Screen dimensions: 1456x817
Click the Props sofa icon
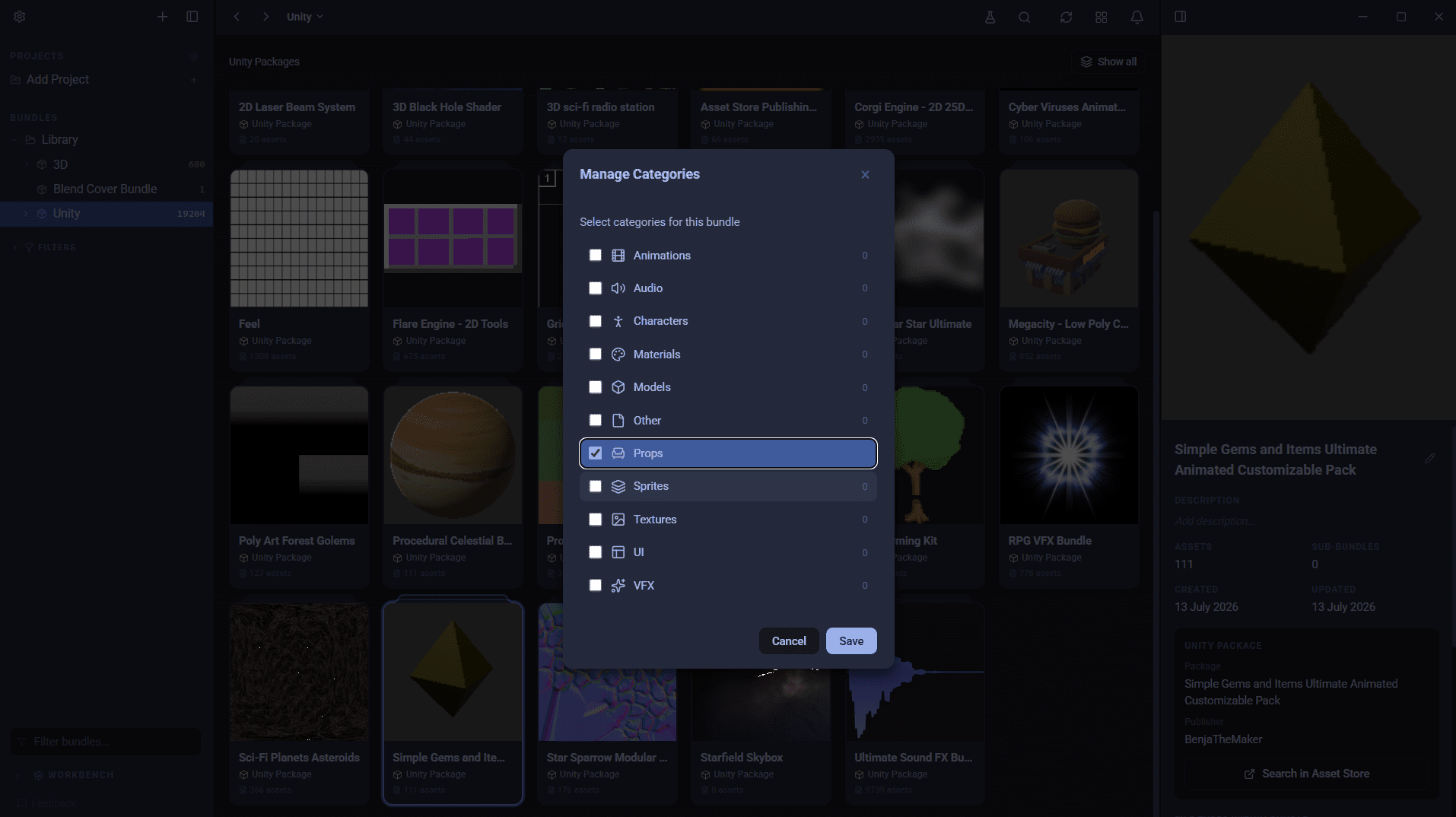click(x=618, y=453)
